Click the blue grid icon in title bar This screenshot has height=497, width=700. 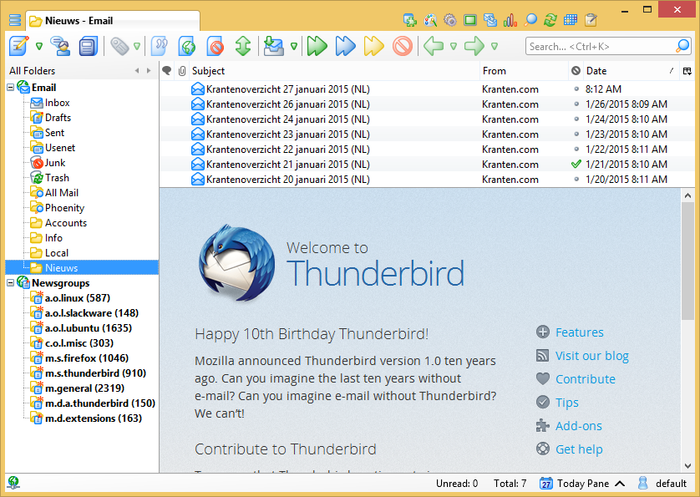pos(570,20)
